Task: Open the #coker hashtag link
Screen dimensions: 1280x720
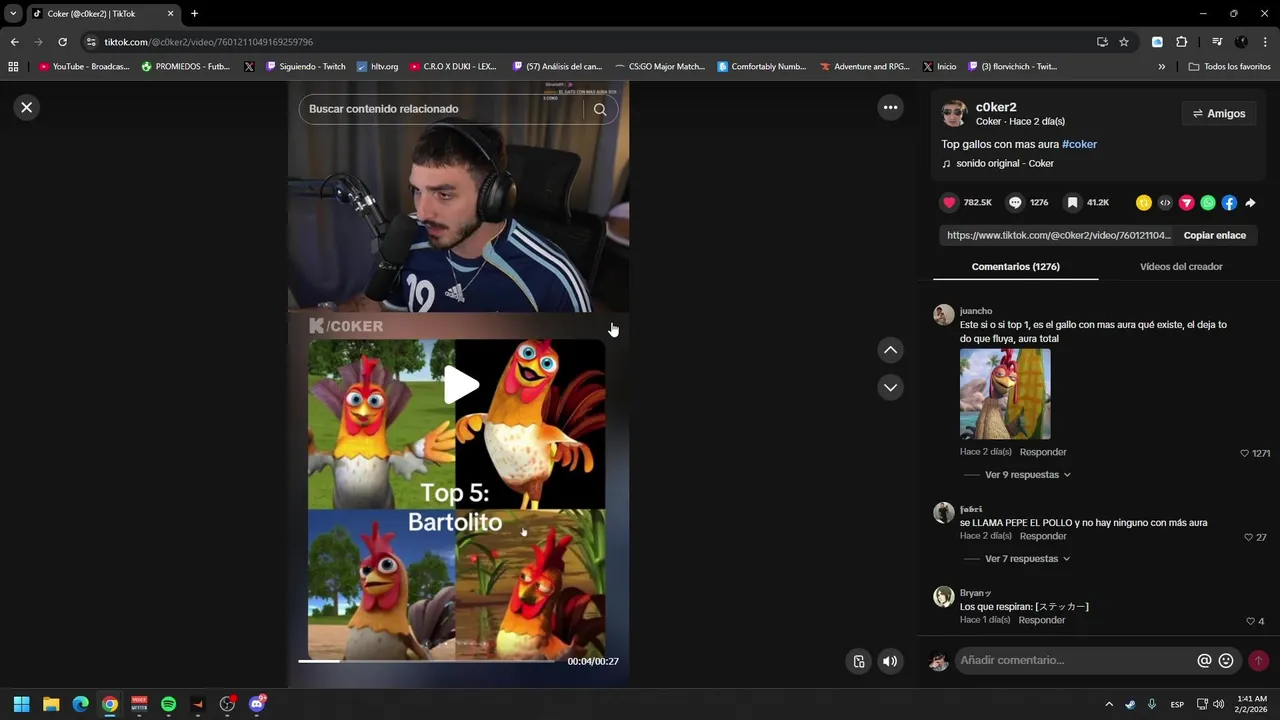Action: pos(1079,144)
